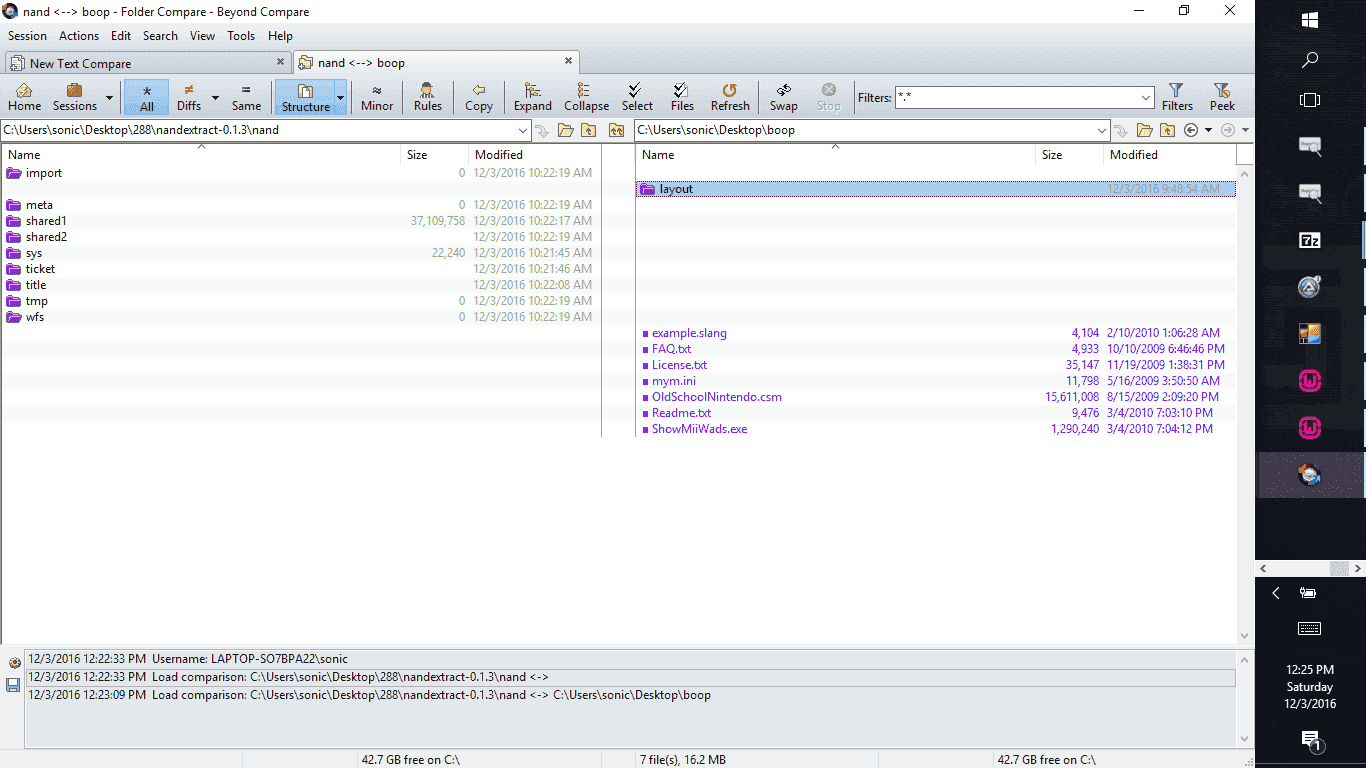Refresh the folder comparison
Image resolution: width=1366 pixels, height=768 pixels.
point(730,97)
